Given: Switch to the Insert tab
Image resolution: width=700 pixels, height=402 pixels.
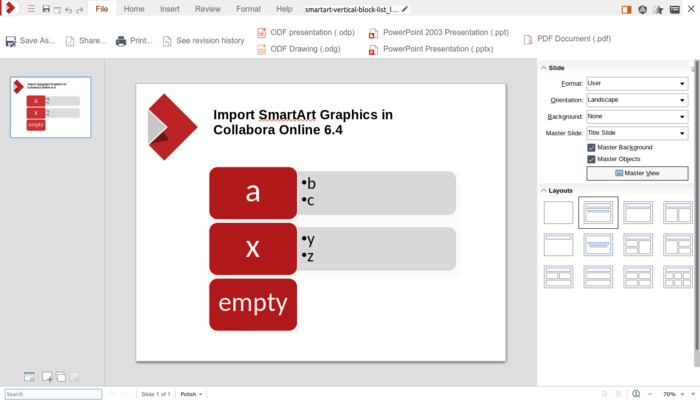Looking at the screenshot, I should point(170,9).
